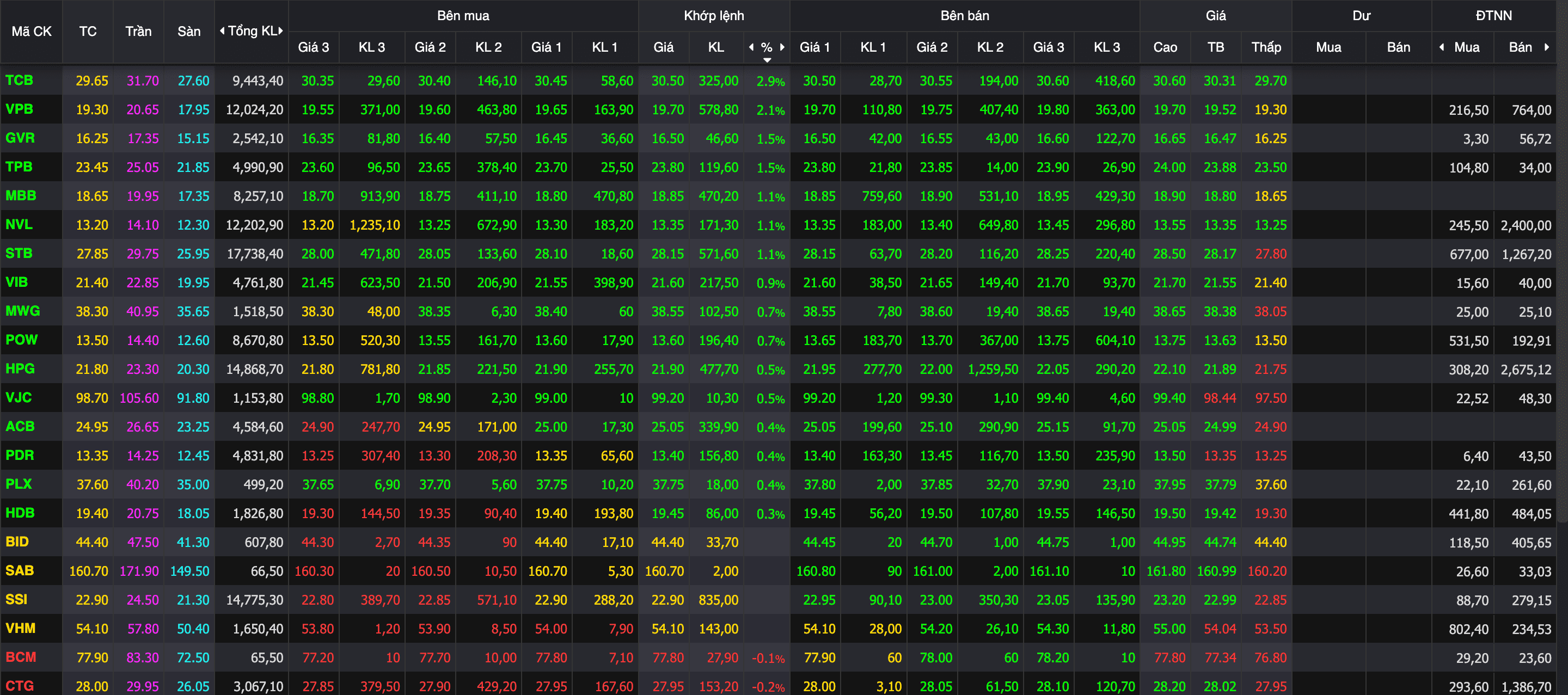Click the Bên bán KL 3 header
This screenshot has height=695, width=1568.
tap(1107, 47)
